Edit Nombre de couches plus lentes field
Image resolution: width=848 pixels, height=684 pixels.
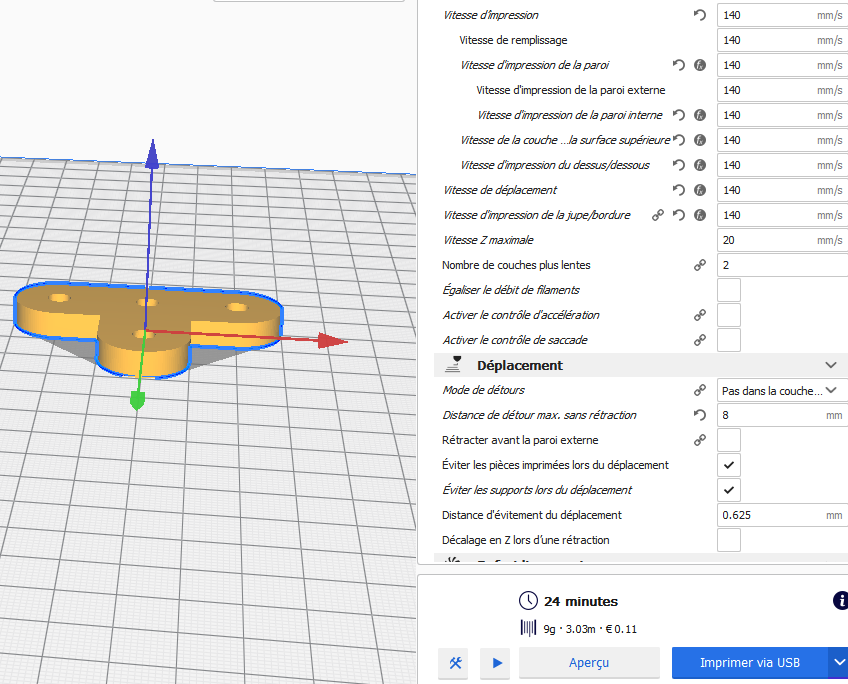tap(783, 265)
